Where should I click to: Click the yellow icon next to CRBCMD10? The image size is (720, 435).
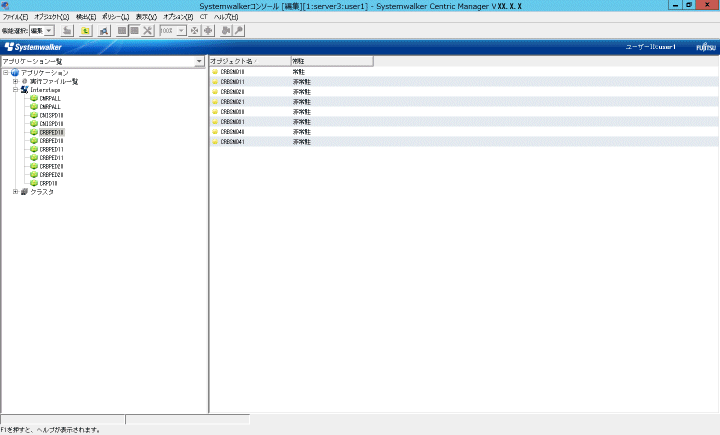coord(214,72)
